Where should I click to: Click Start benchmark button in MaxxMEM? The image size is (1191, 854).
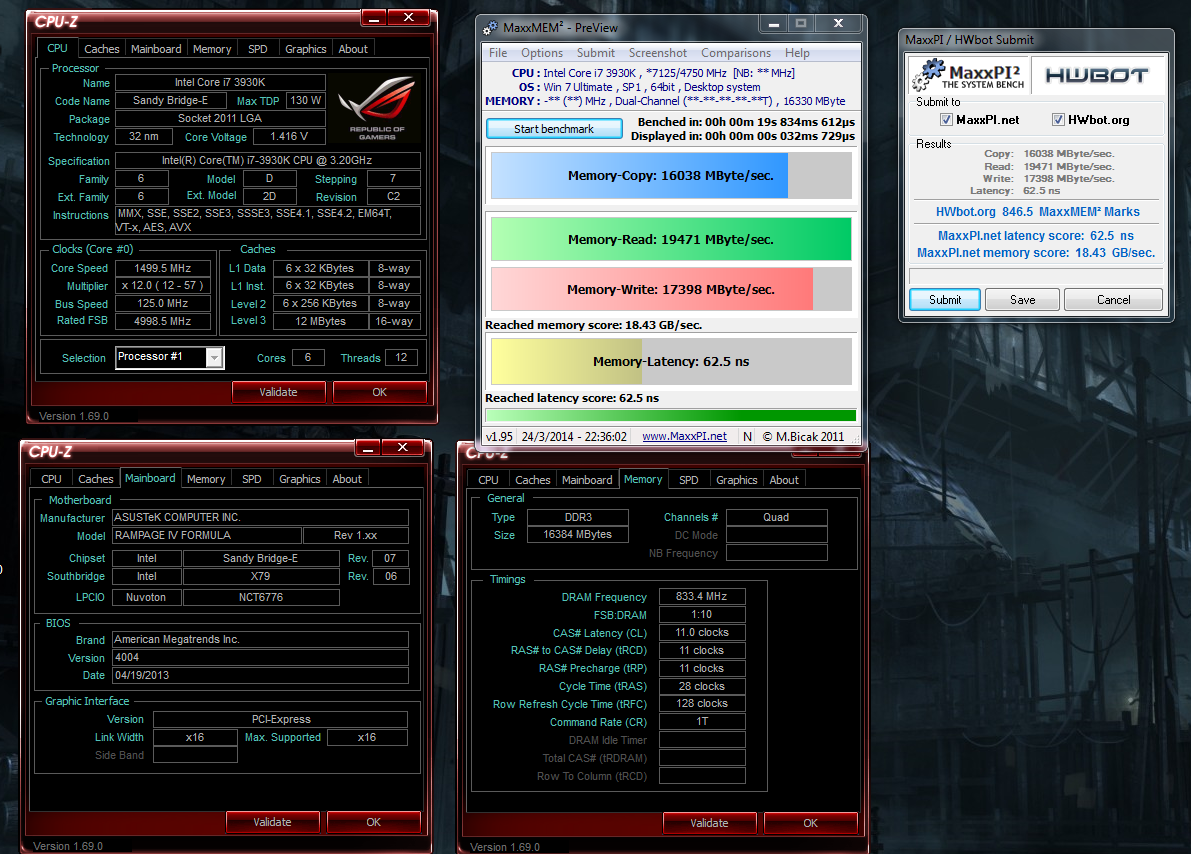pos(554,128)
